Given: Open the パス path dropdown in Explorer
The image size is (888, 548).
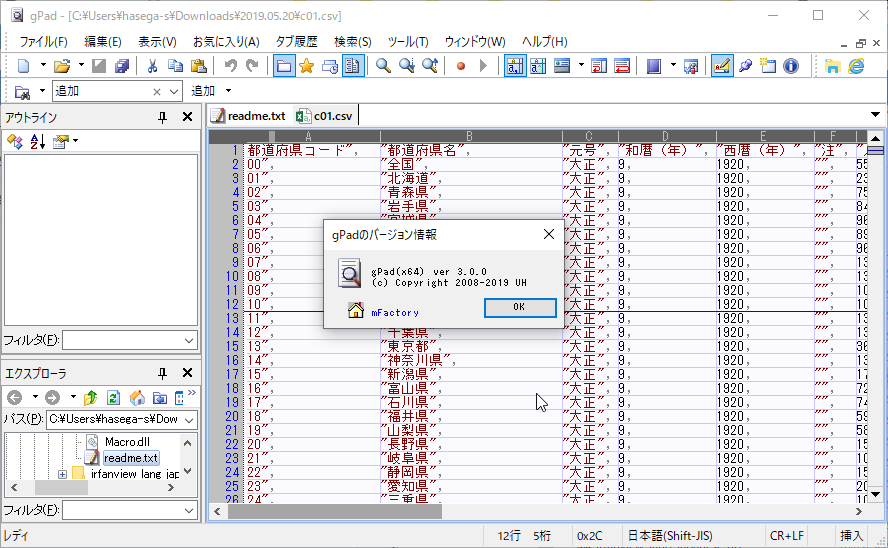Looking at the screenshot, I should 189,419.
